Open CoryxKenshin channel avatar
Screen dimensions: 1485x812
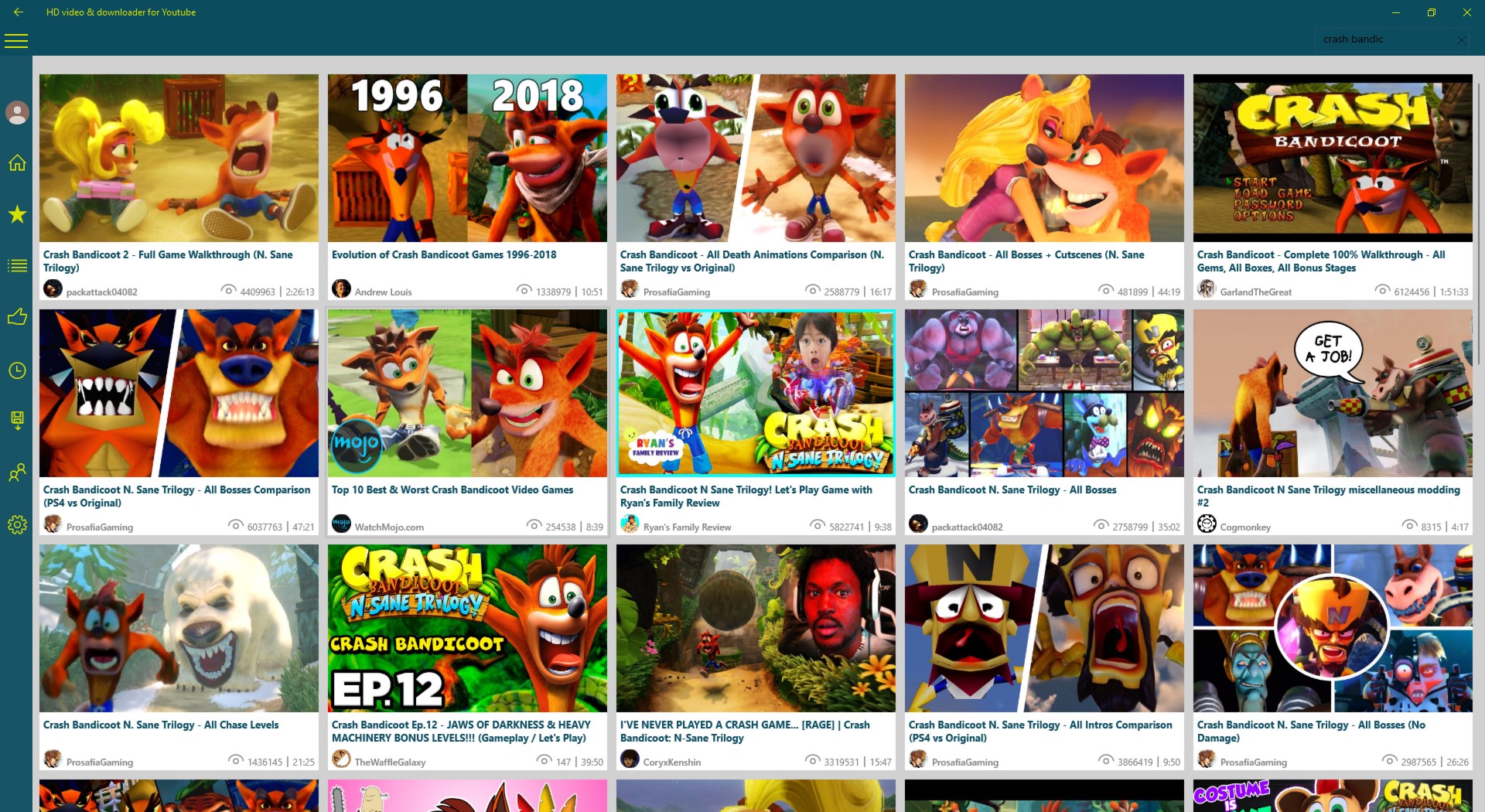click(x=630, y=759)
